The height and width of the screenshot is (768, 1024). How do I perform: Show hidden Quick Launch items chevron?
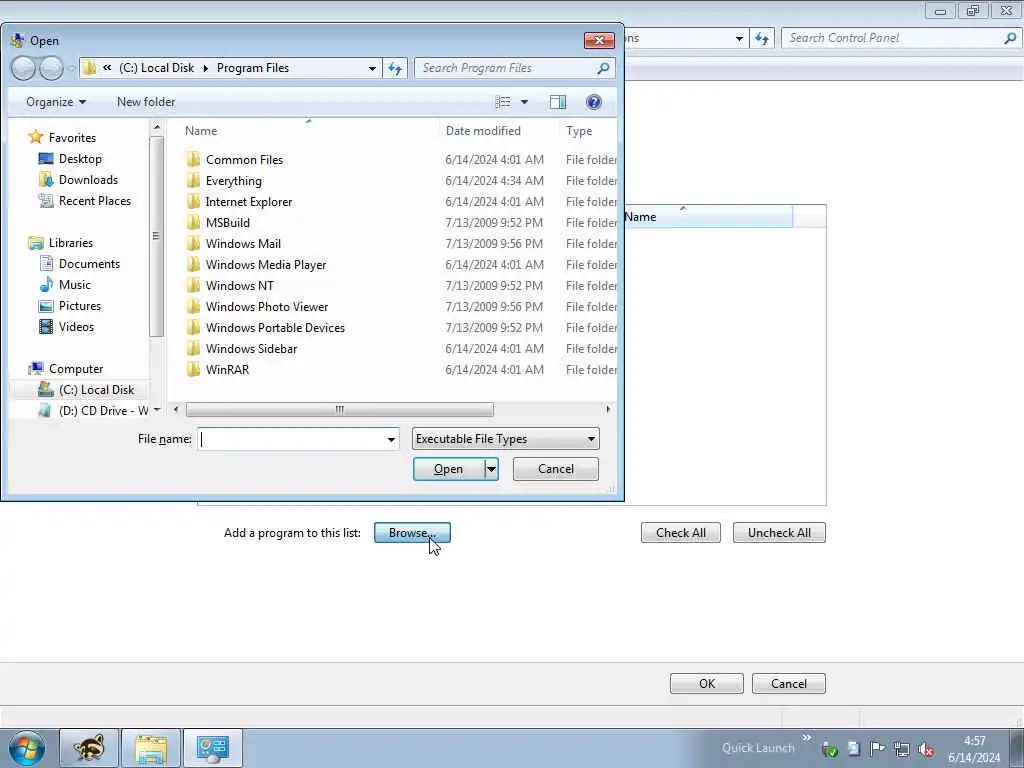pos(807,737)
